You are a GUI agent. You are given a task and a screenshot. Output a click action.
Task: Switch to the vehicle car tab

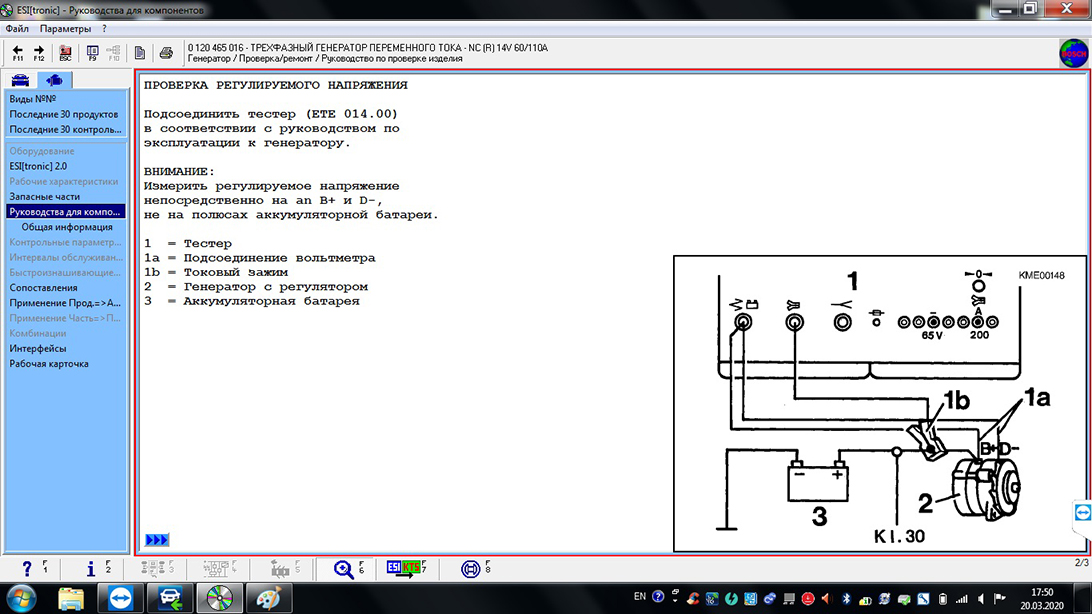pos(20,80)
